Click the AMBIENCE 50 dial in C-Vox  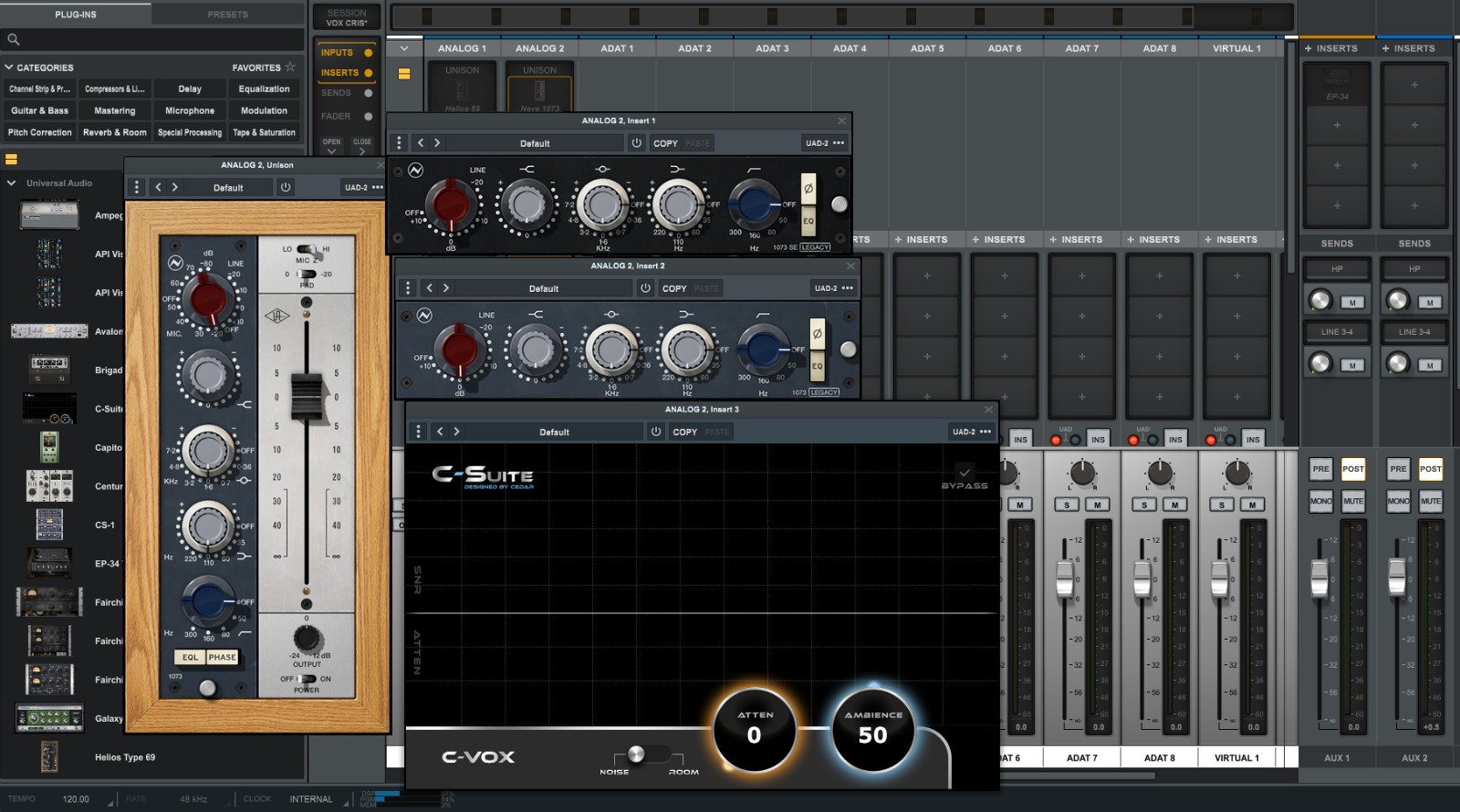pos(873,729)
